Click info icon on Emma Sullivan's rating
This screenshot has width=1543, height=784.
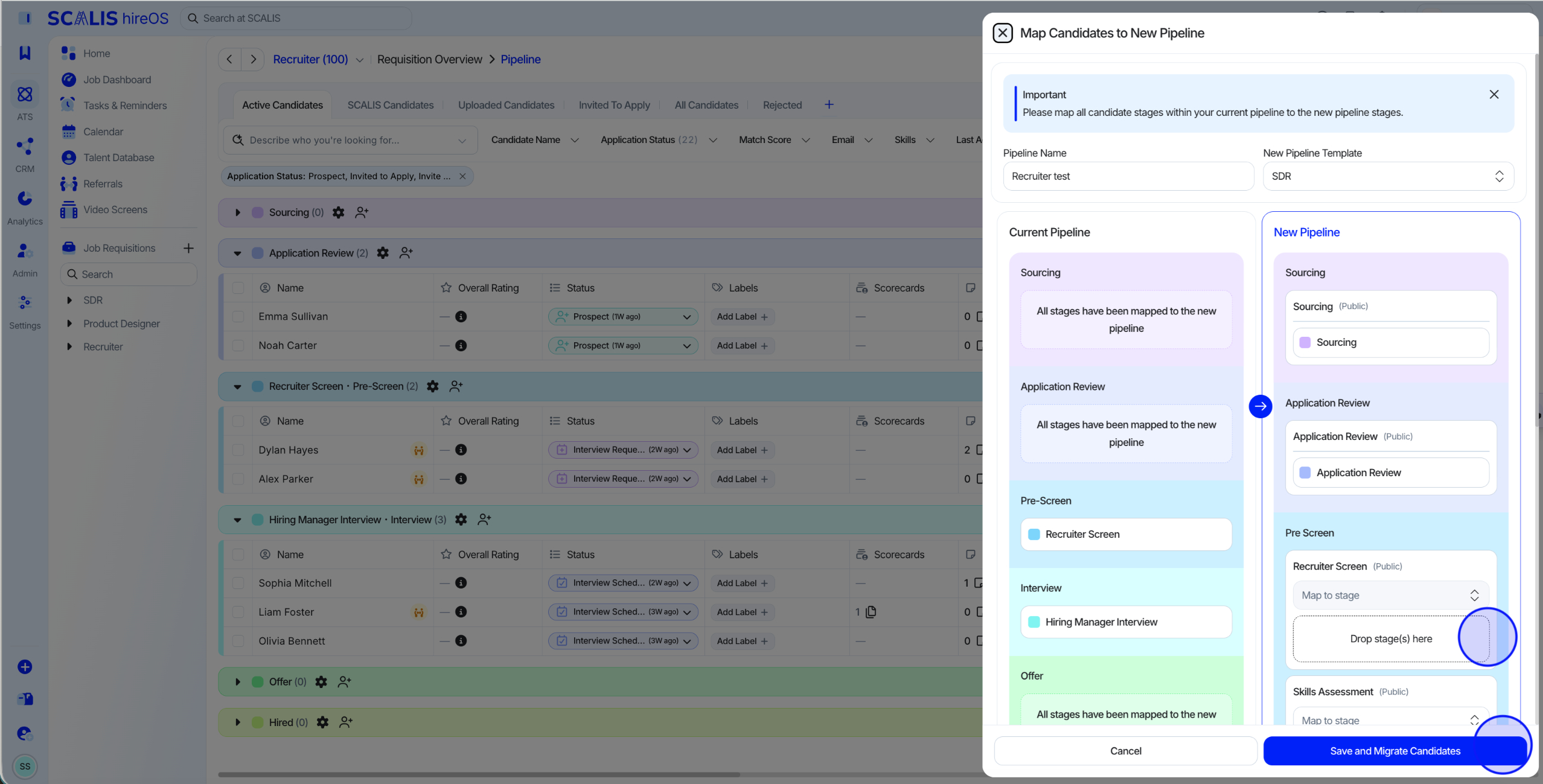[x=461, y=317]
